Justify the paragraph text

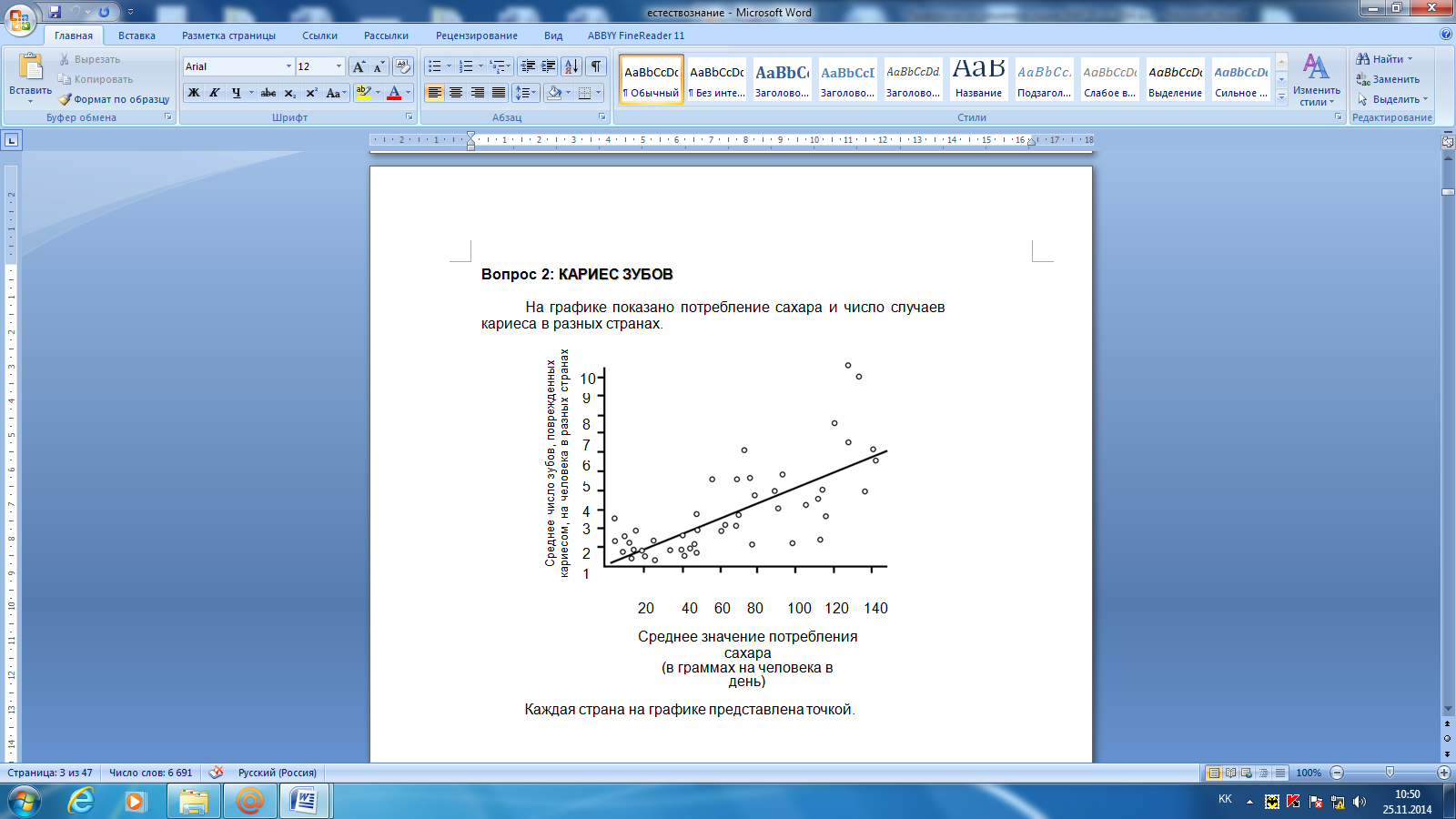499,93
